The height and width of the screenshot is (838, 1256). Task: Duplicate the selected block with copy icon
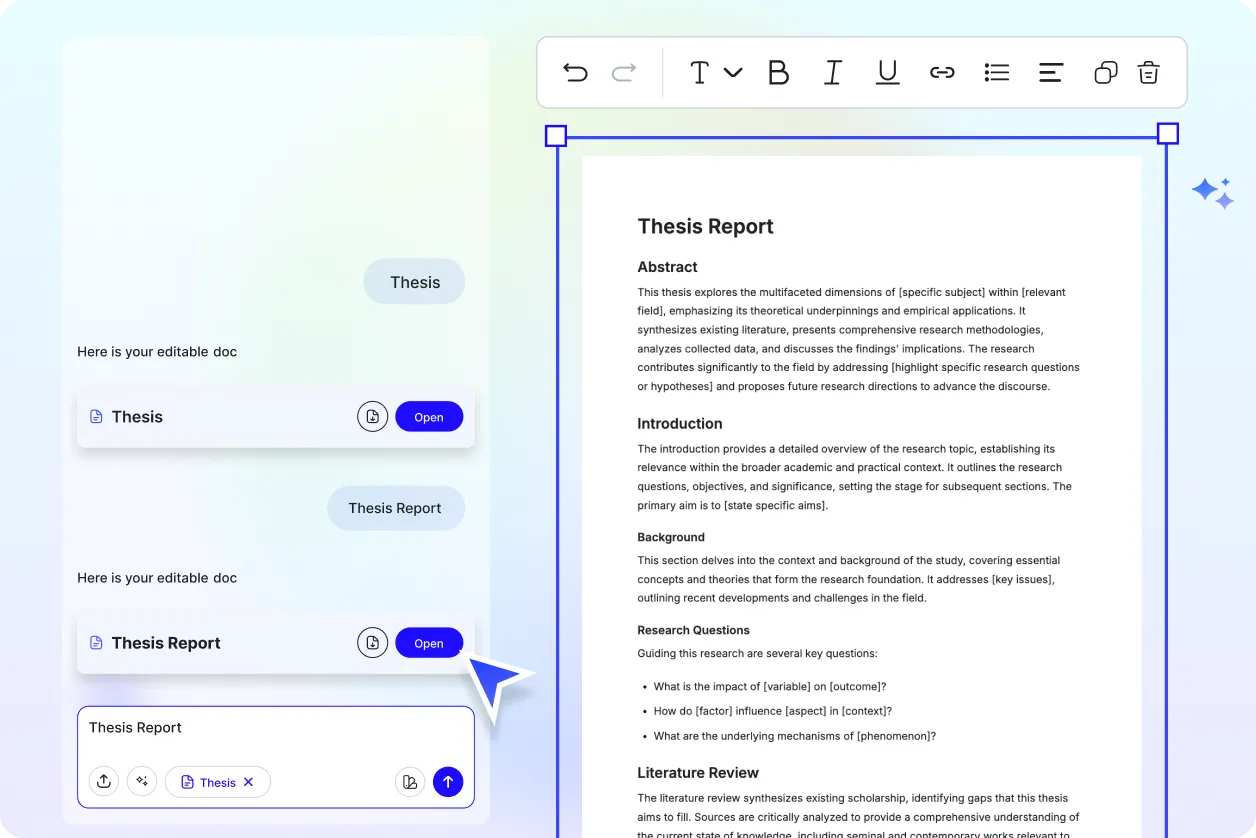tap(1105, 72)
